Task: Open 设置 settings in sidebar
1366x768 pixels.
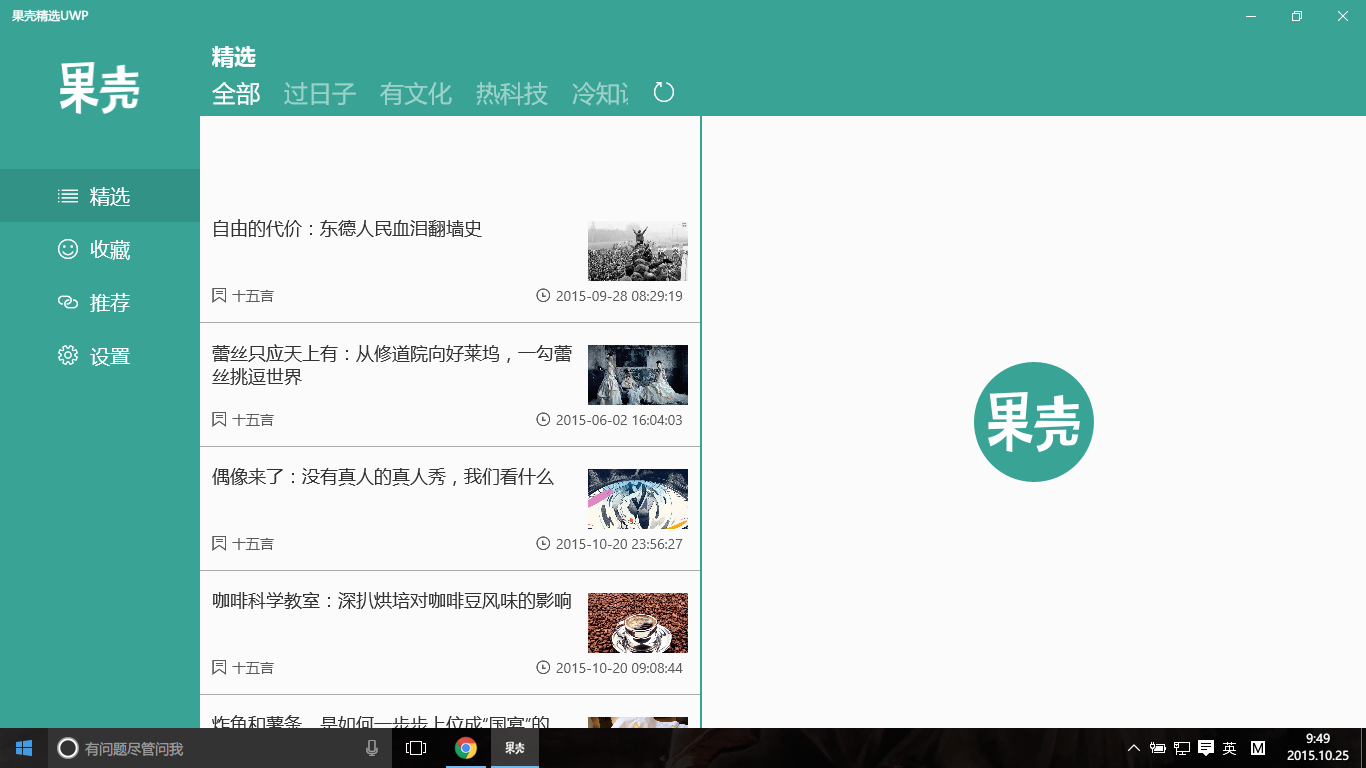Action: pos(110,357)
